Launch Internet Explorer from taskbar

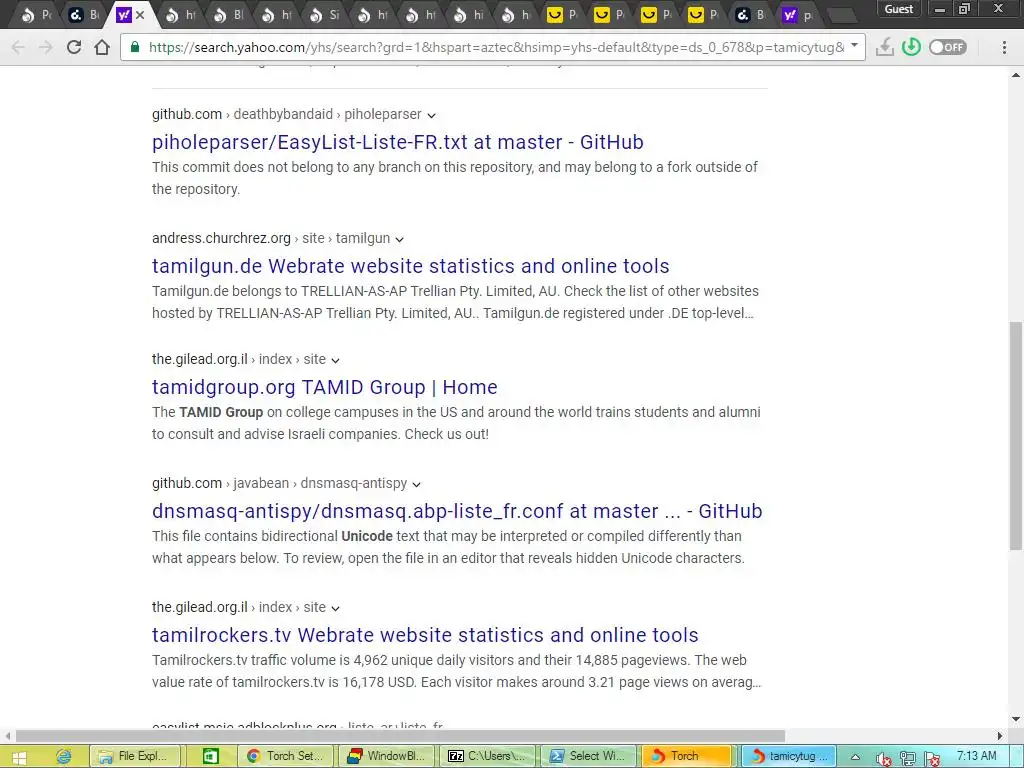[x=63, y=756]
